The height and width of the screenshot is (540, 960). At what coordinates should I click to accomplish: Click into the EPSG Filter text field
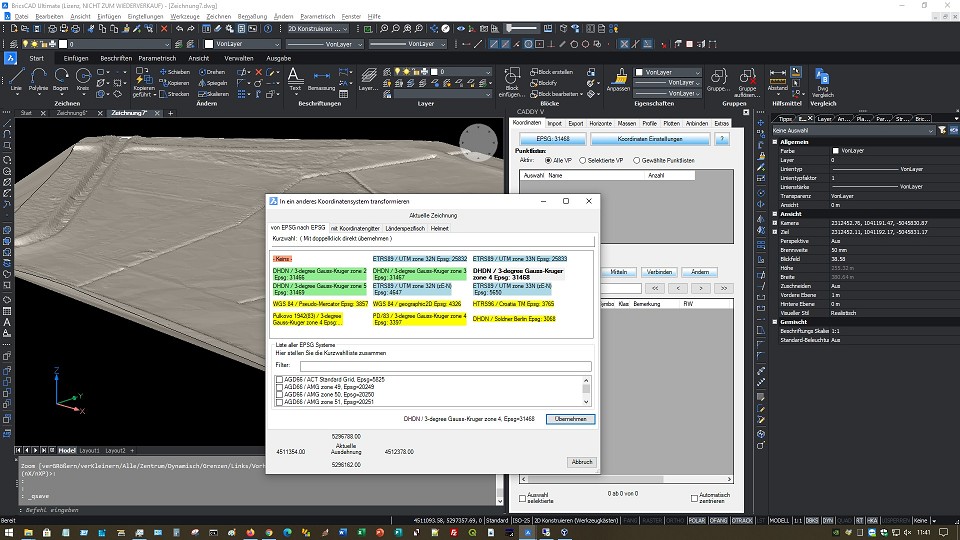pyautogui.click(x=445, y=366)
